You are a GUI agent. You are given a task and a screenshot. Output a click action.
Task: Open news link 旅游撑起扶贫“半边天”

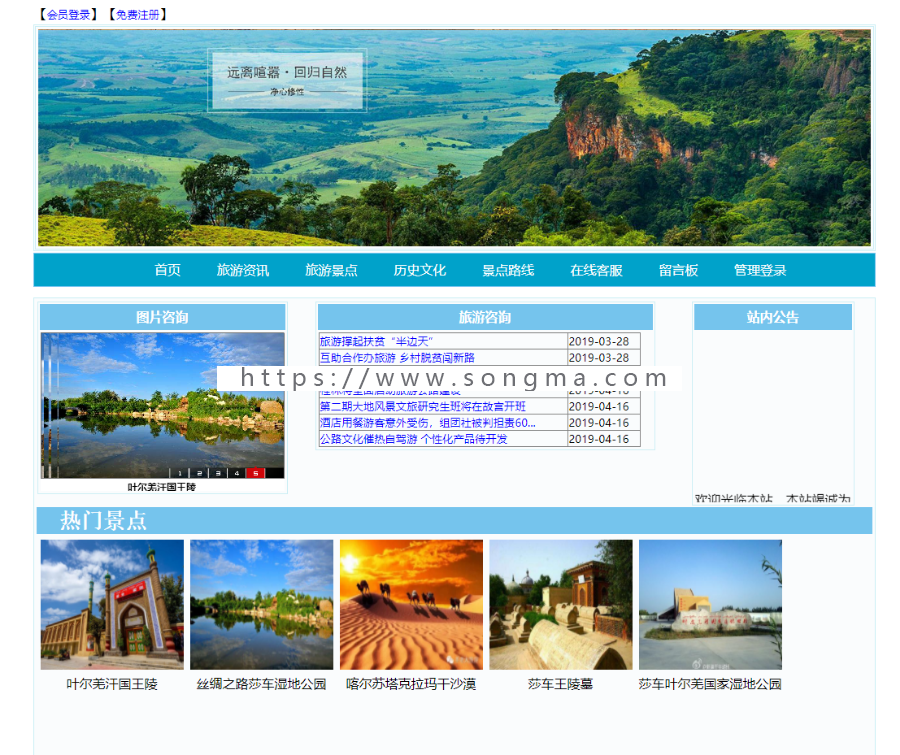point(376,341)
